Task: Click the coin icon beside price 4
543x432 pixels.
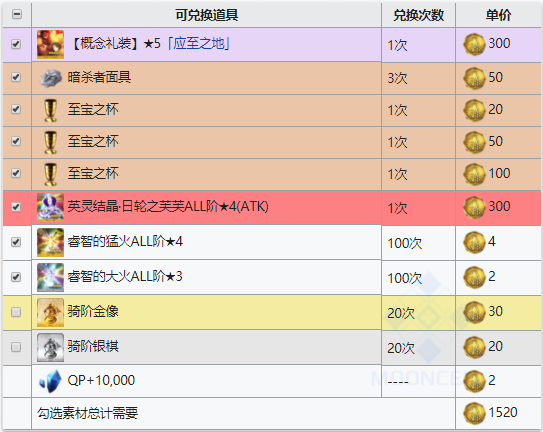Action: pyautogui.click(x=474, y=242)
